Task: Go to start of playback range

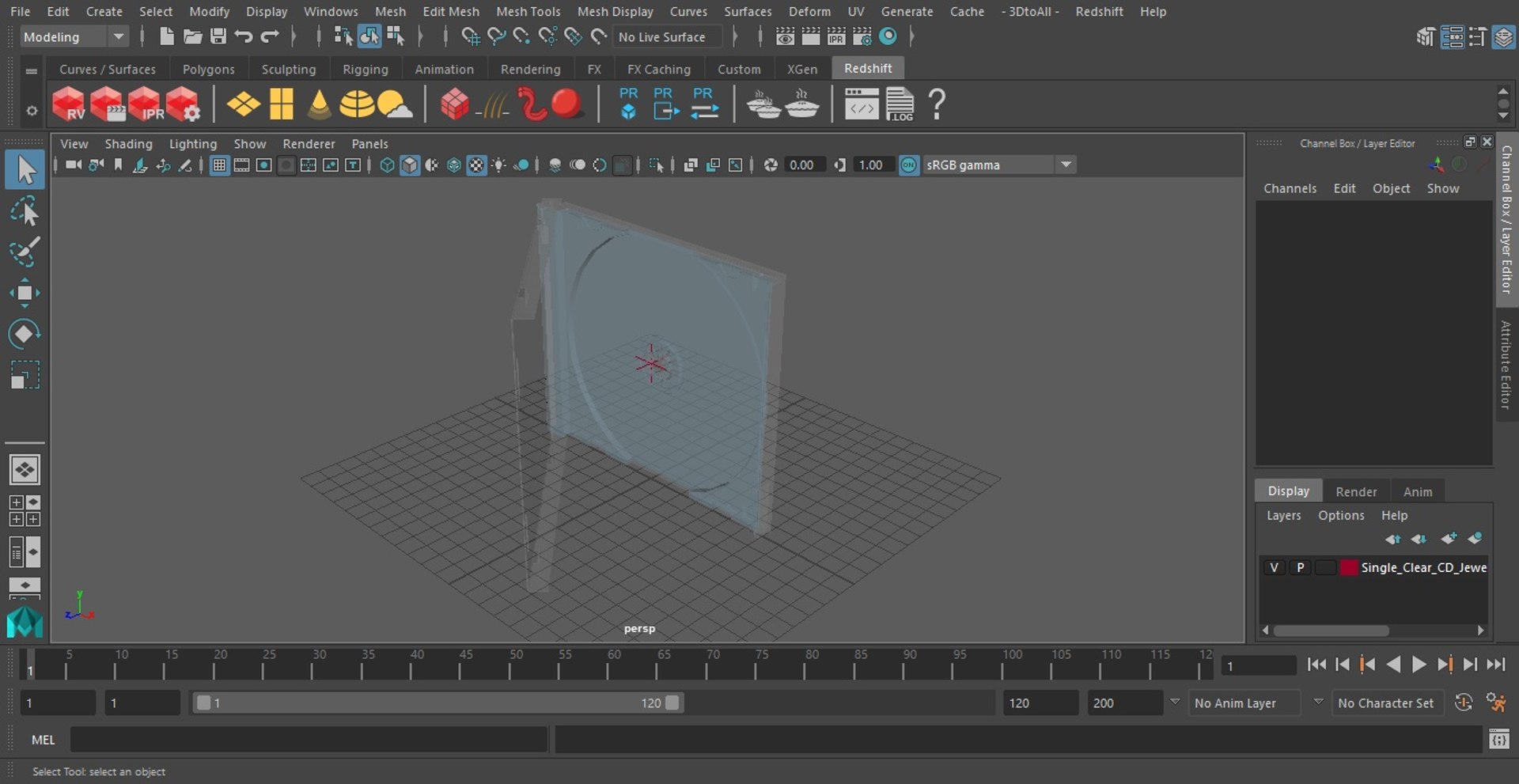Action: [1316, 665]
